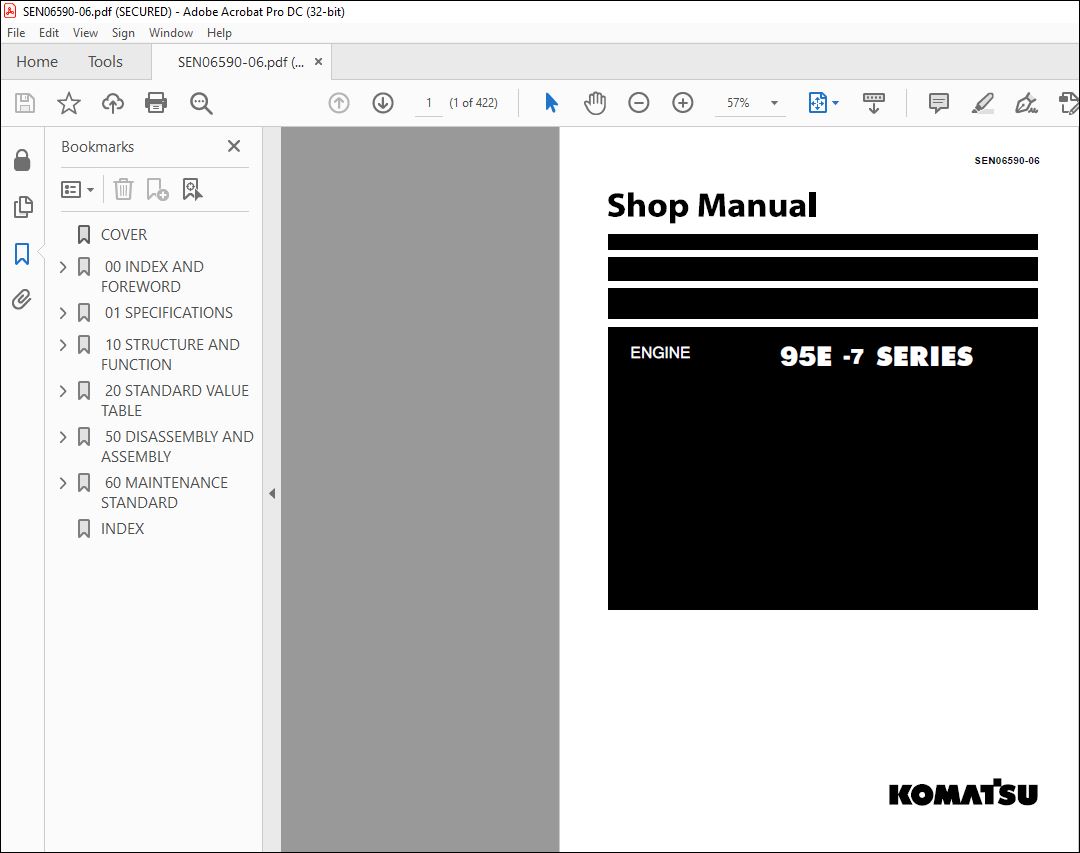Open the Sign document pen tool
The height and width of the screenshot is (853, 1080).
click(x=1026, y=103)
